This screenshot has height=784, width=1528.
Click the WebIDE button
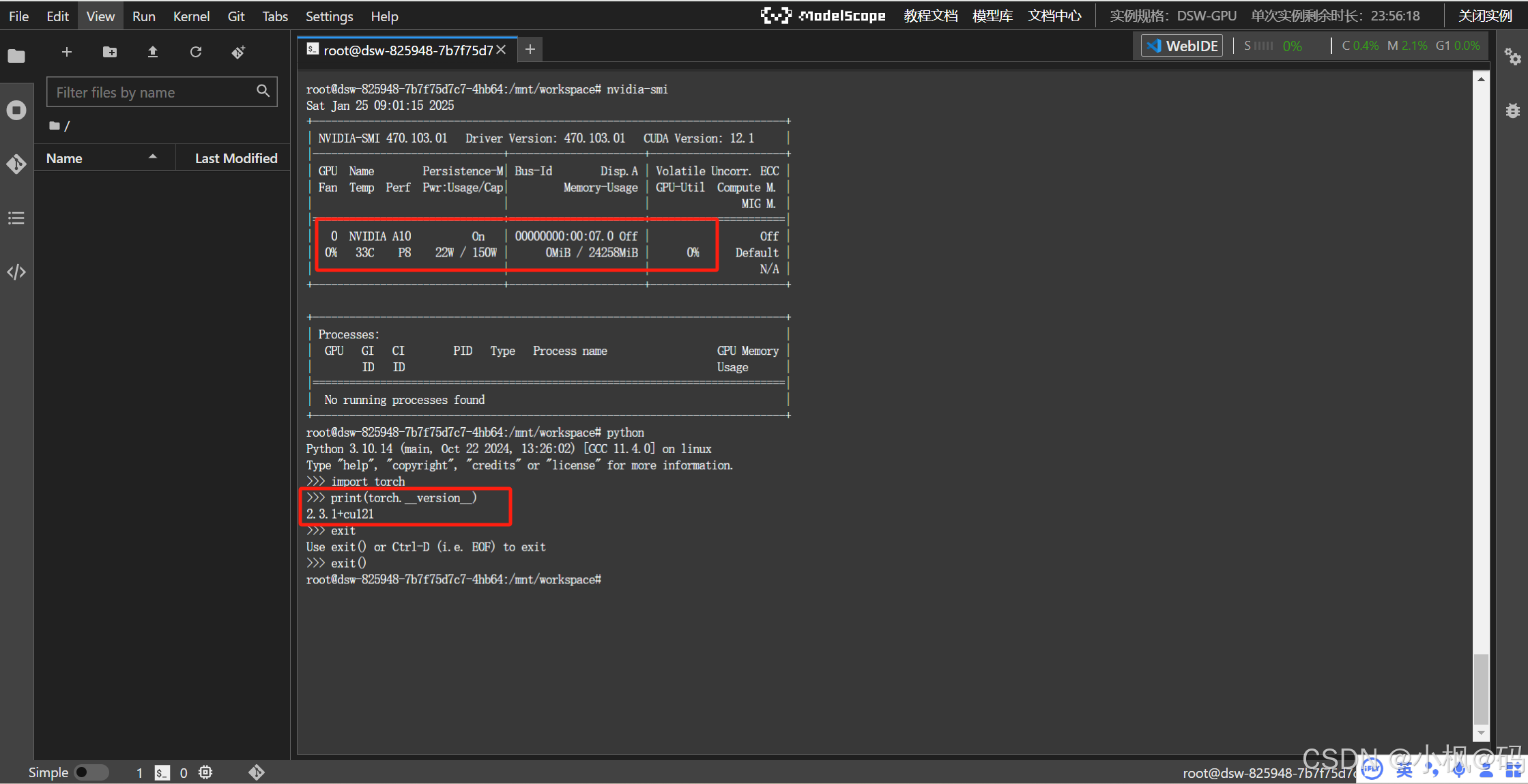(x=1183, y=46)
